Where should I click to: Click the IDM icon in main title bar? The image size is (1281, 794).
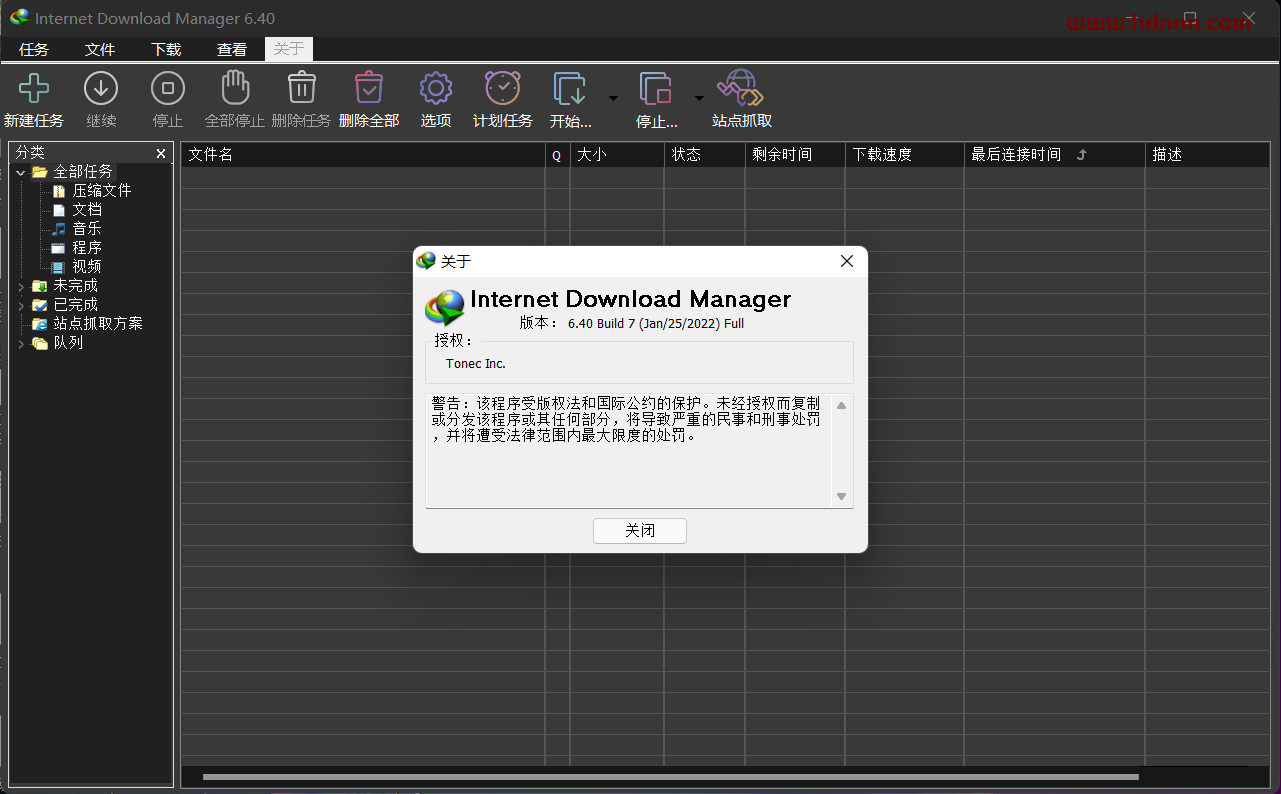tap(19, 18)
